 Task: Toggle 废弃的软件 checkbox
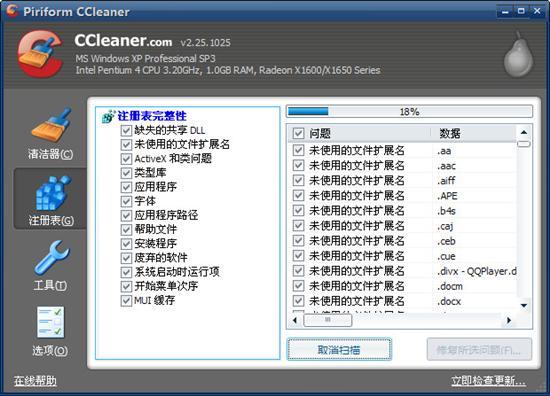click(126, 258)
